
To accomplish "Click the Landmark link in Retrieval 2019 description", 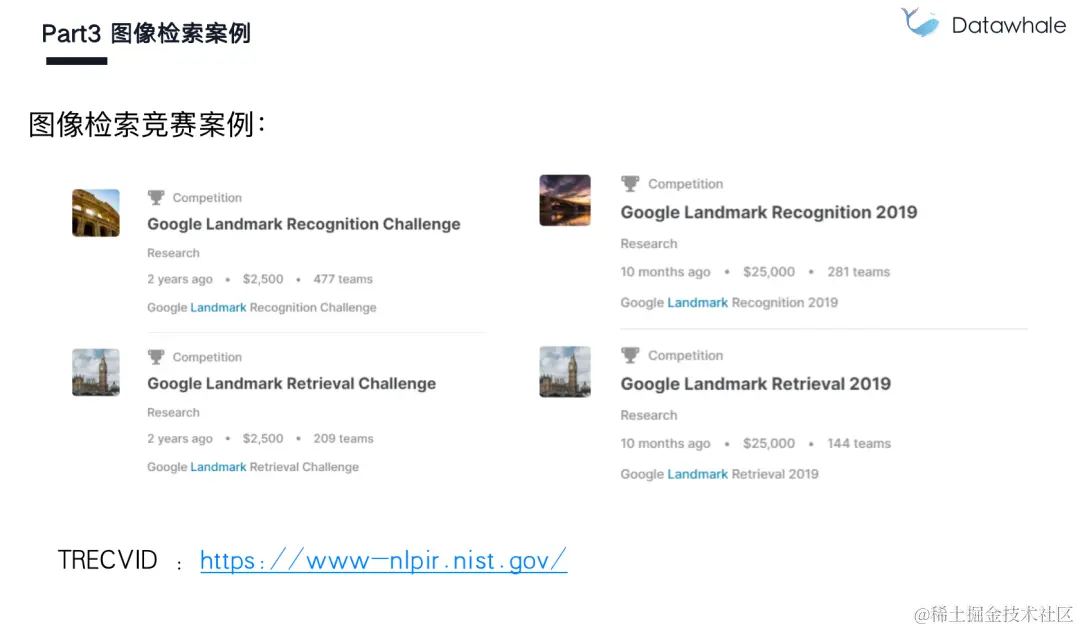I will 698,474.
